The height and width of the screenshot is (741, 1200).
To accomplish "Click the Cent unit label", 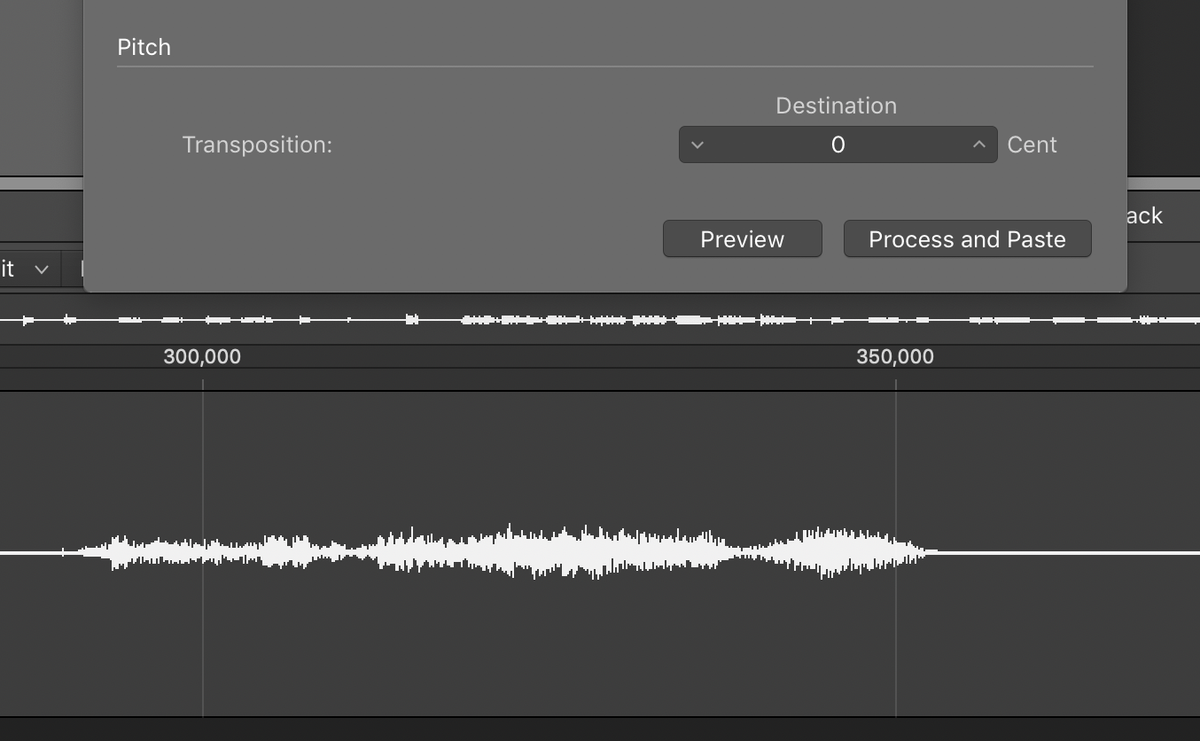I will tap(1034, 144).
